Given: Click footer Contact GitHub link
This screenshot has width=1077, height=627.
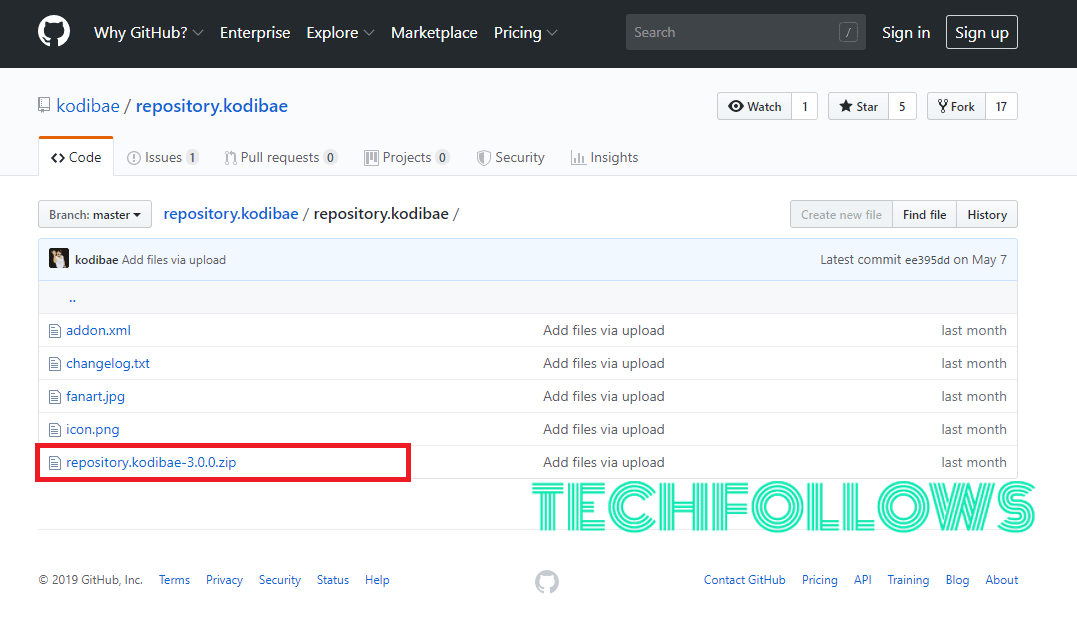Looking at the screenshot, I should 745,580.
